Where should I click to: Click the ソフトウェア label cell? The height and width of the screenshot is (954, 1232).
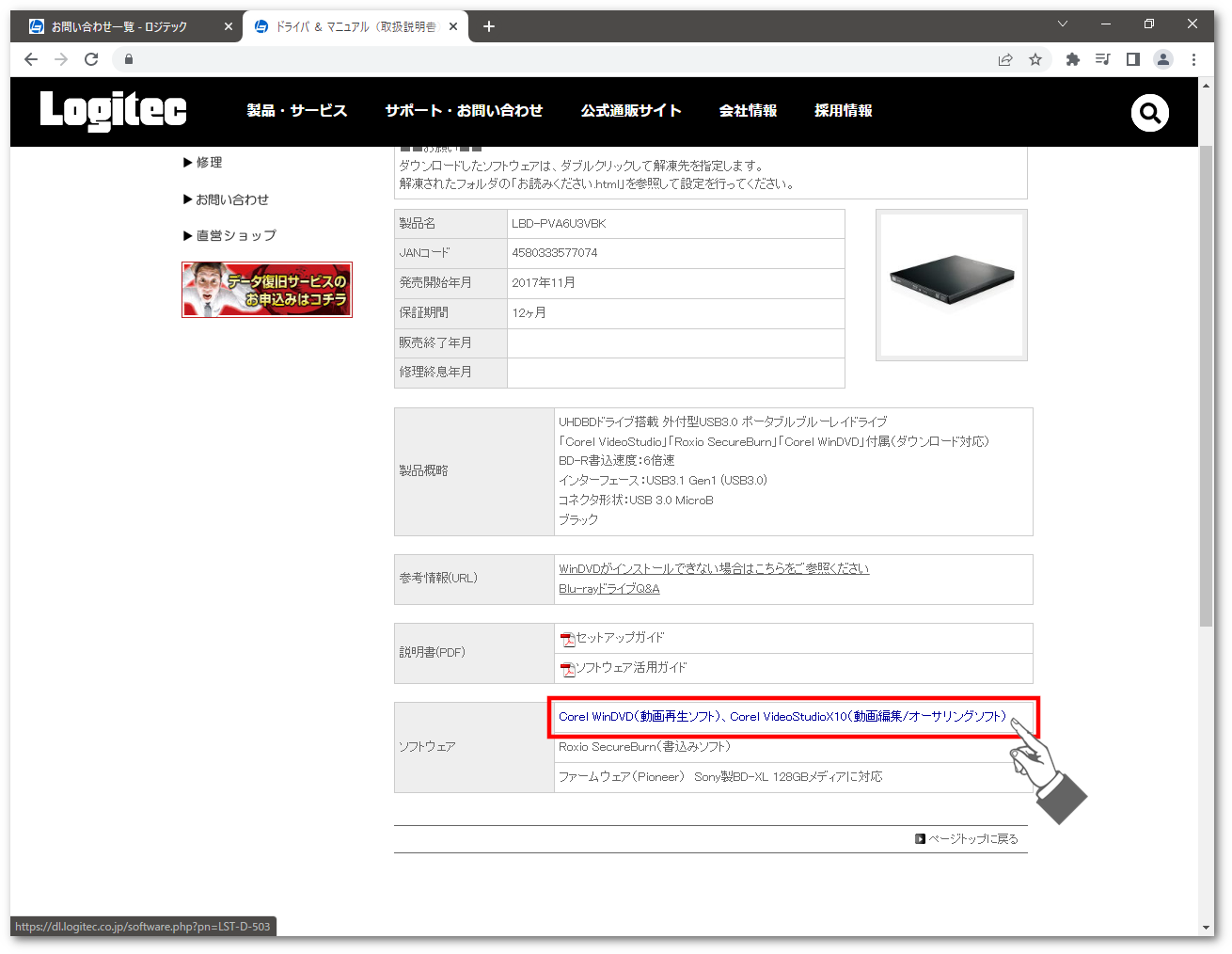click(474, 747)
